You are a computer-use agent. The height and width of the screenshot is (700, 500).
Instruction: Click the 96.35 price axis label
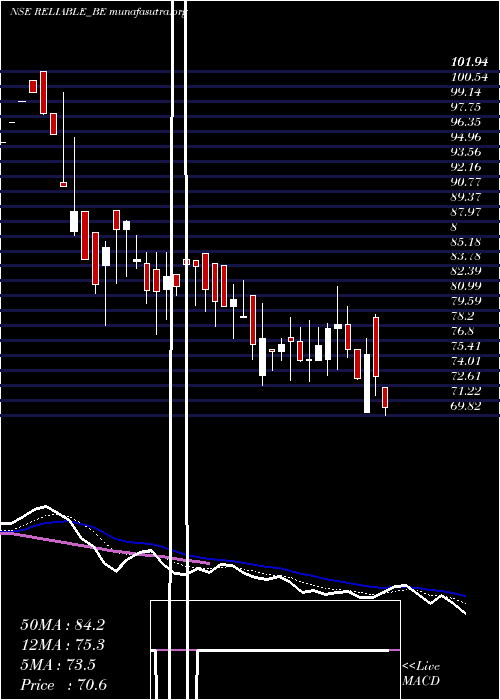(466, 122)
